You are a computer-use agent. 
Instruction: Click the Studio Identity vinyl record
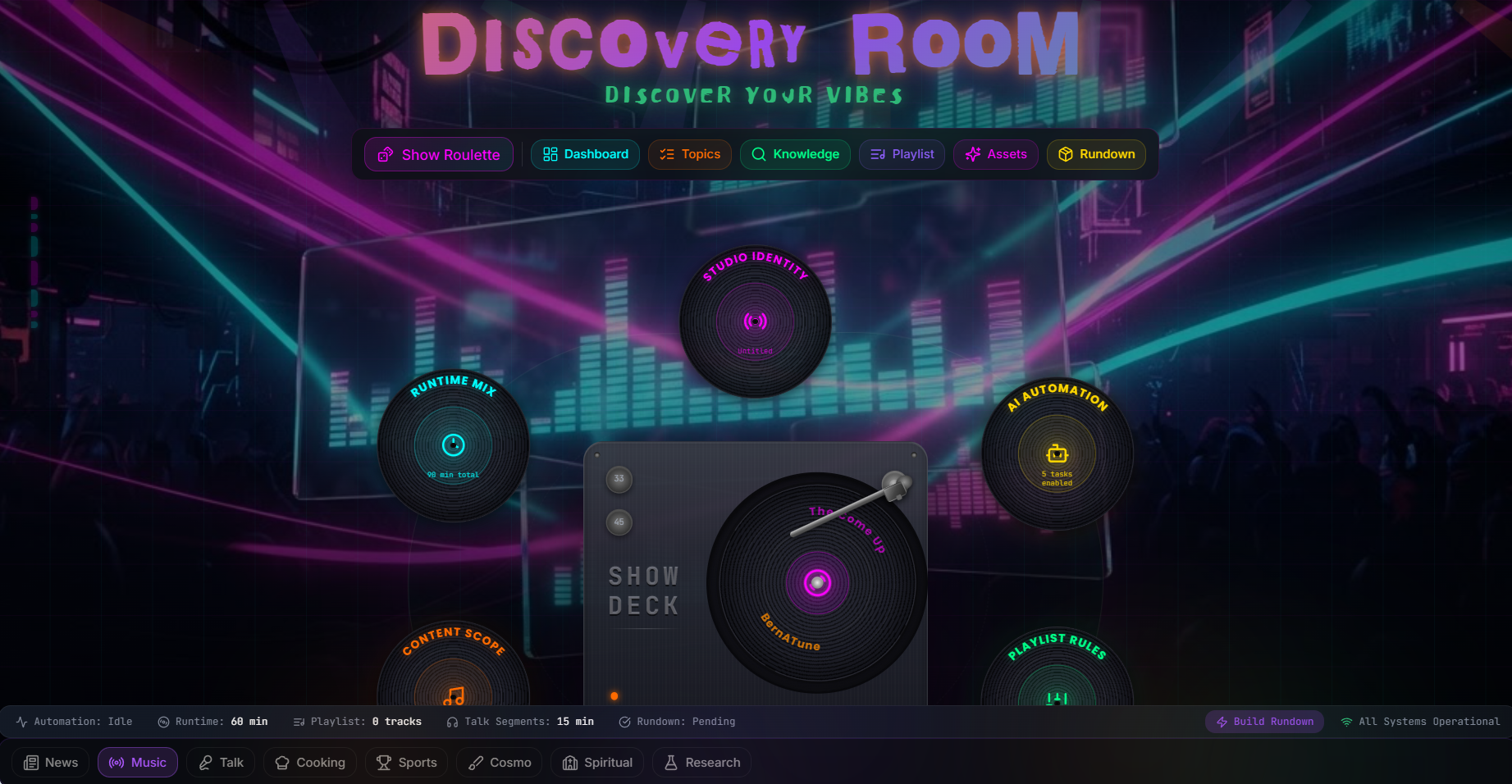click(755, 321)
